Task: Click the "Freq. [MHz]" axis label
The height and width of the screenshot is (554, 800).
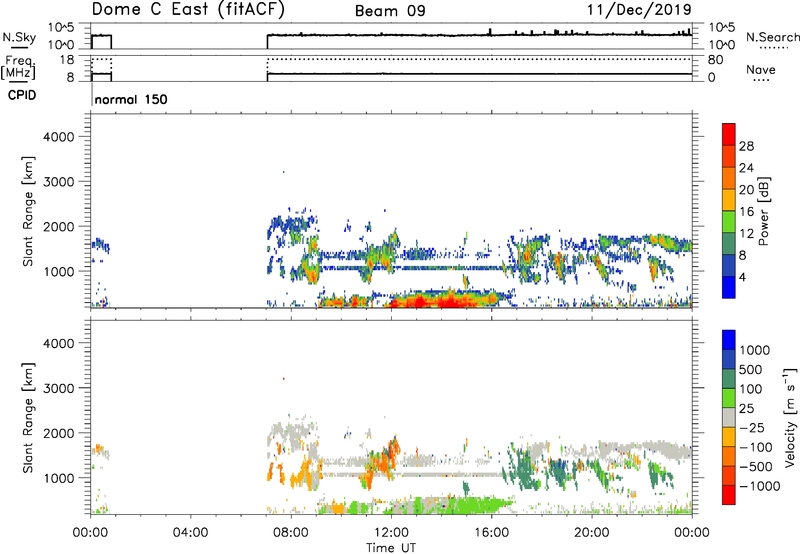Action: [18, 67]
